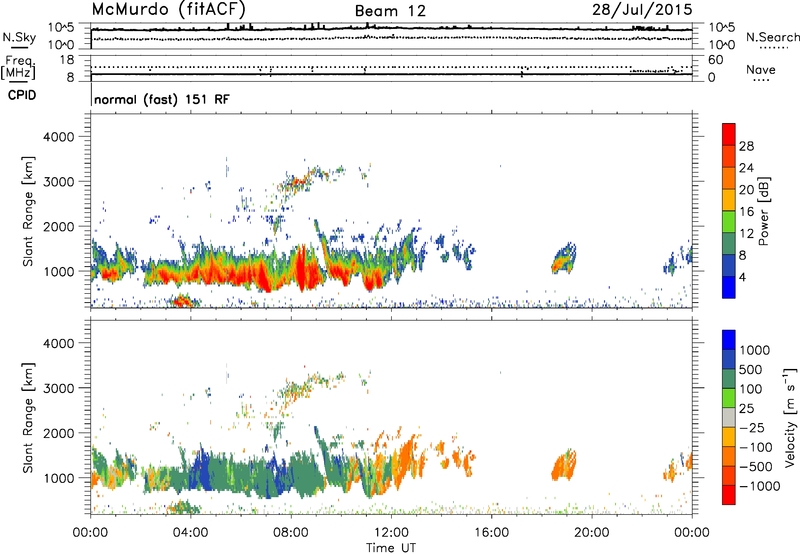Click the '60' Nave axis tick
Image resolution: width=800 pixels, height=554 pixels.
click(x=716, y=60)
